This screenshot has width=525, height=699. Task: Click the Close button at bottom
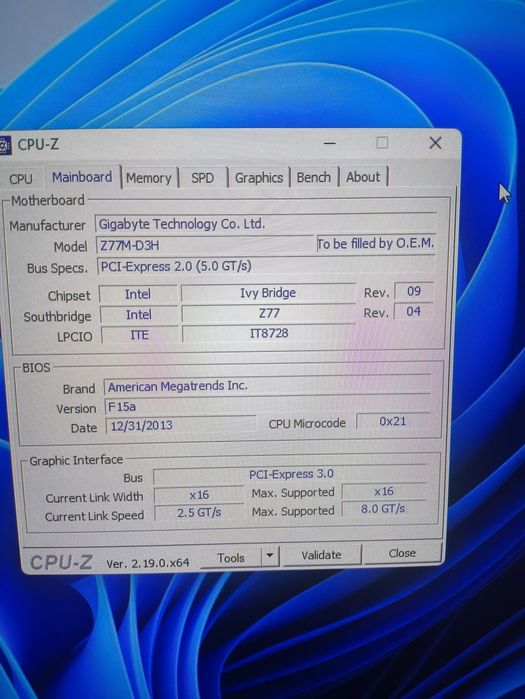[402, 553]
